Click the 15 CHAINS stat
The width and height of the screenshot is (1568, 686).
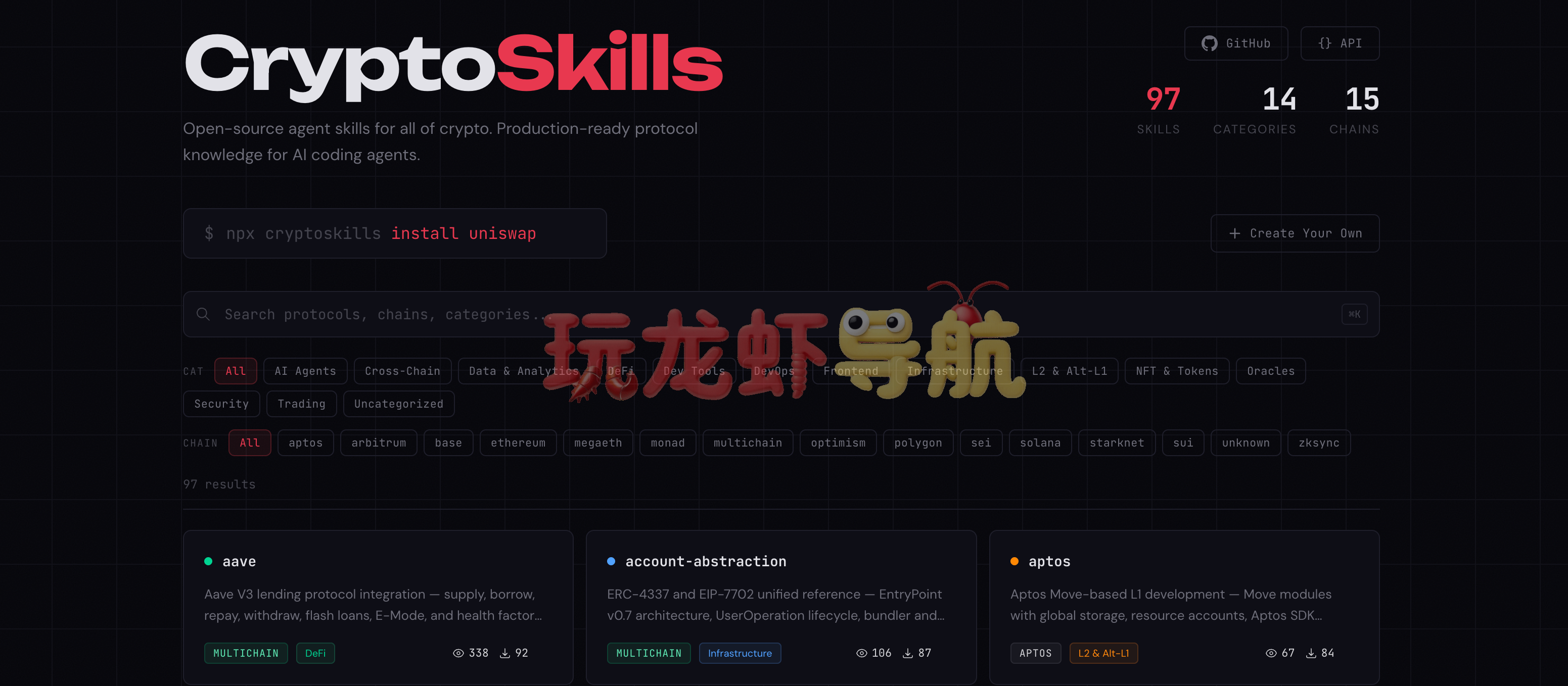(1354, 110)
